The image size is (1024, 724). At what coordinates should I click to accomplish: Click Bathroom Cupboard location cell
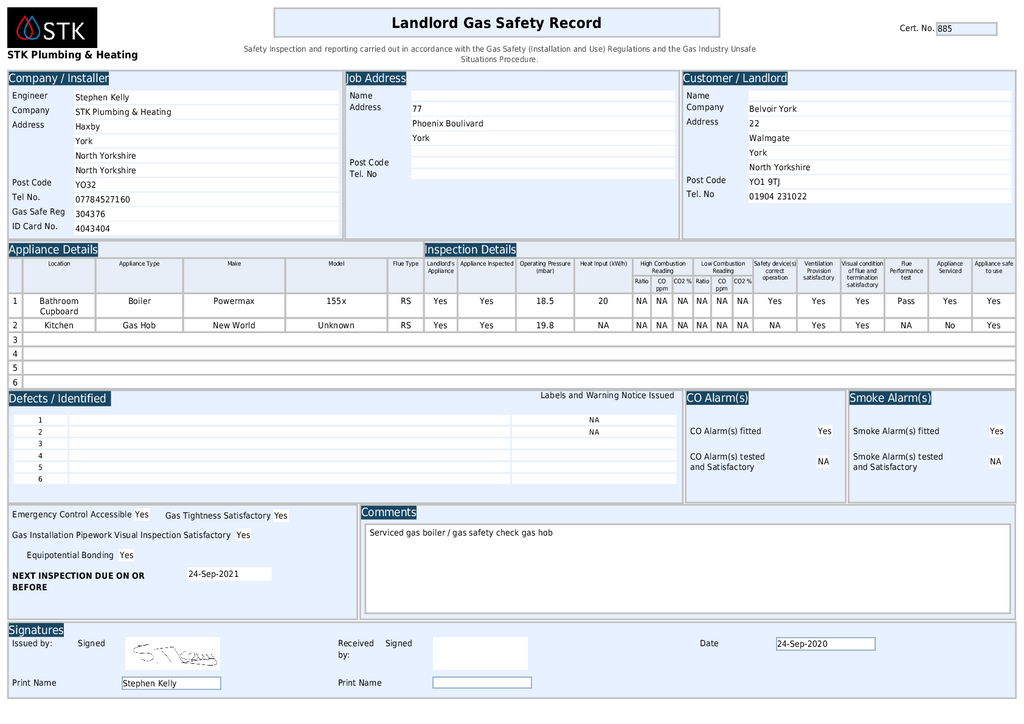point(59,306)
